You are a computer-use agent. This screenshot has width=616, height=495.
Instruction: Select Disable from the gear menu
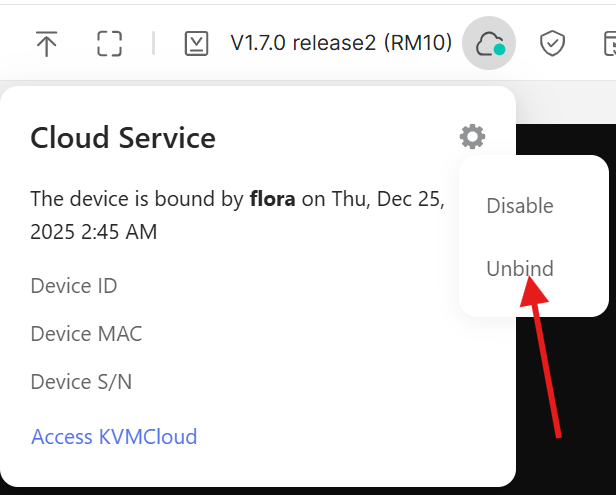pos(519,206)
